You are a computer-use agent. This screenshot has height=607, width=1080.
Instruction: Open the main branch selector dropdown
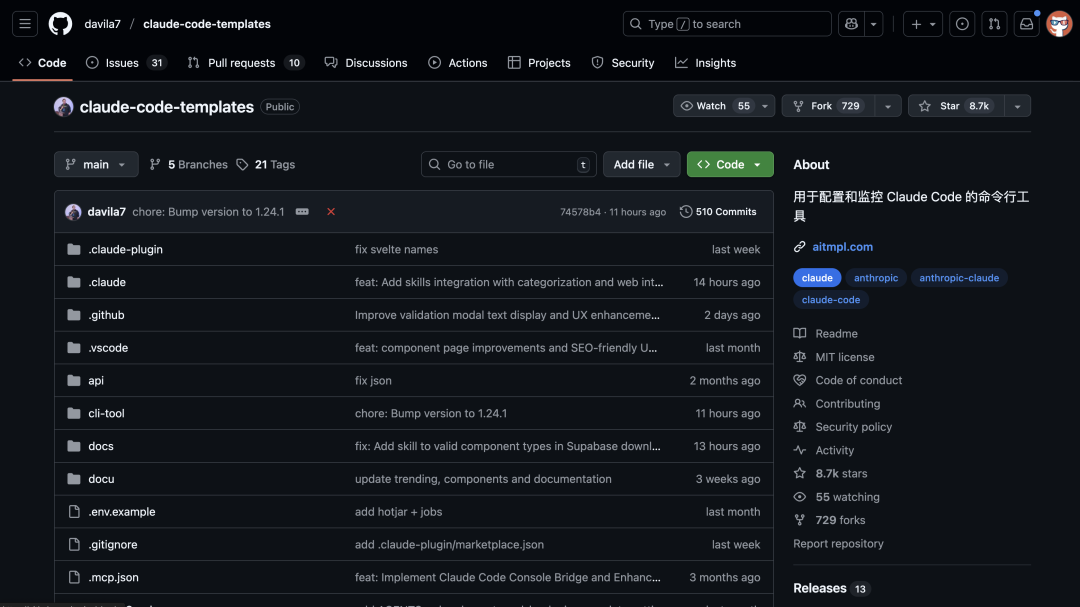coord(95,164)
